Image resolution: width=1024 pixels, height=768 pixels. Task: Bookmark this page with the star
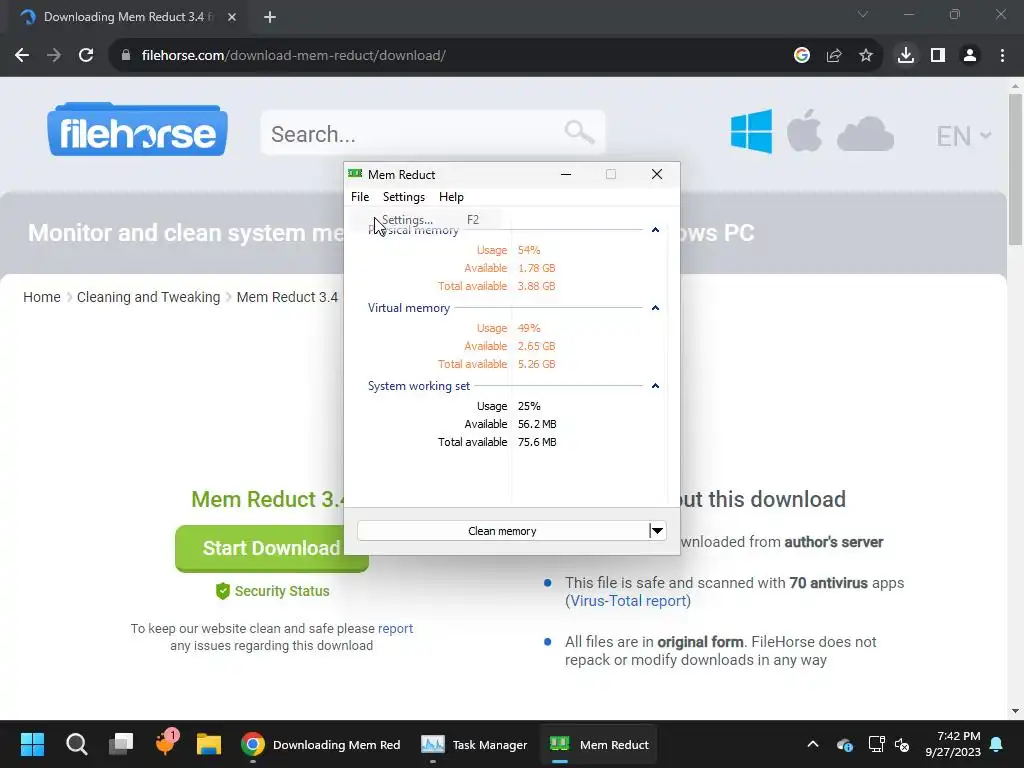click(x=866, y=56)
